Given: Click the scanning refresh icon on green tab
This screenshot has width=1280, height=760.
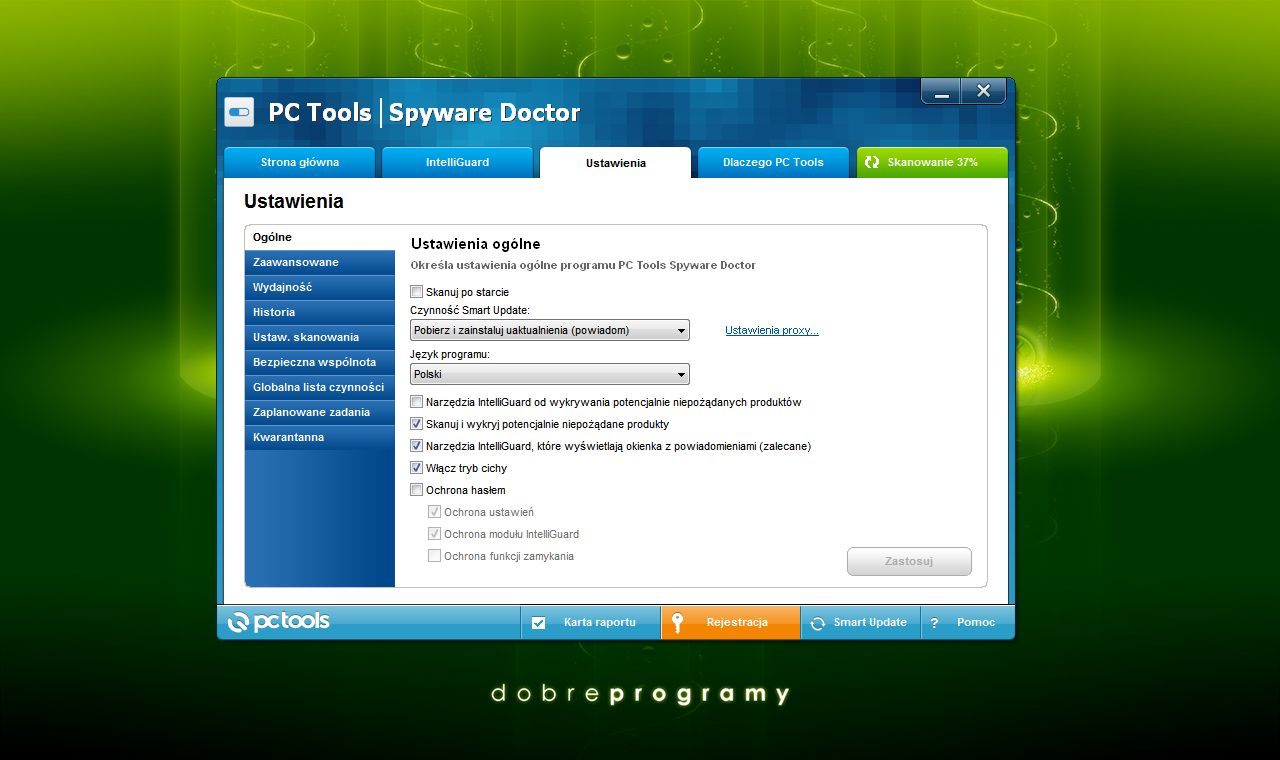Looking at the screenshot, I should pos(872,162).
